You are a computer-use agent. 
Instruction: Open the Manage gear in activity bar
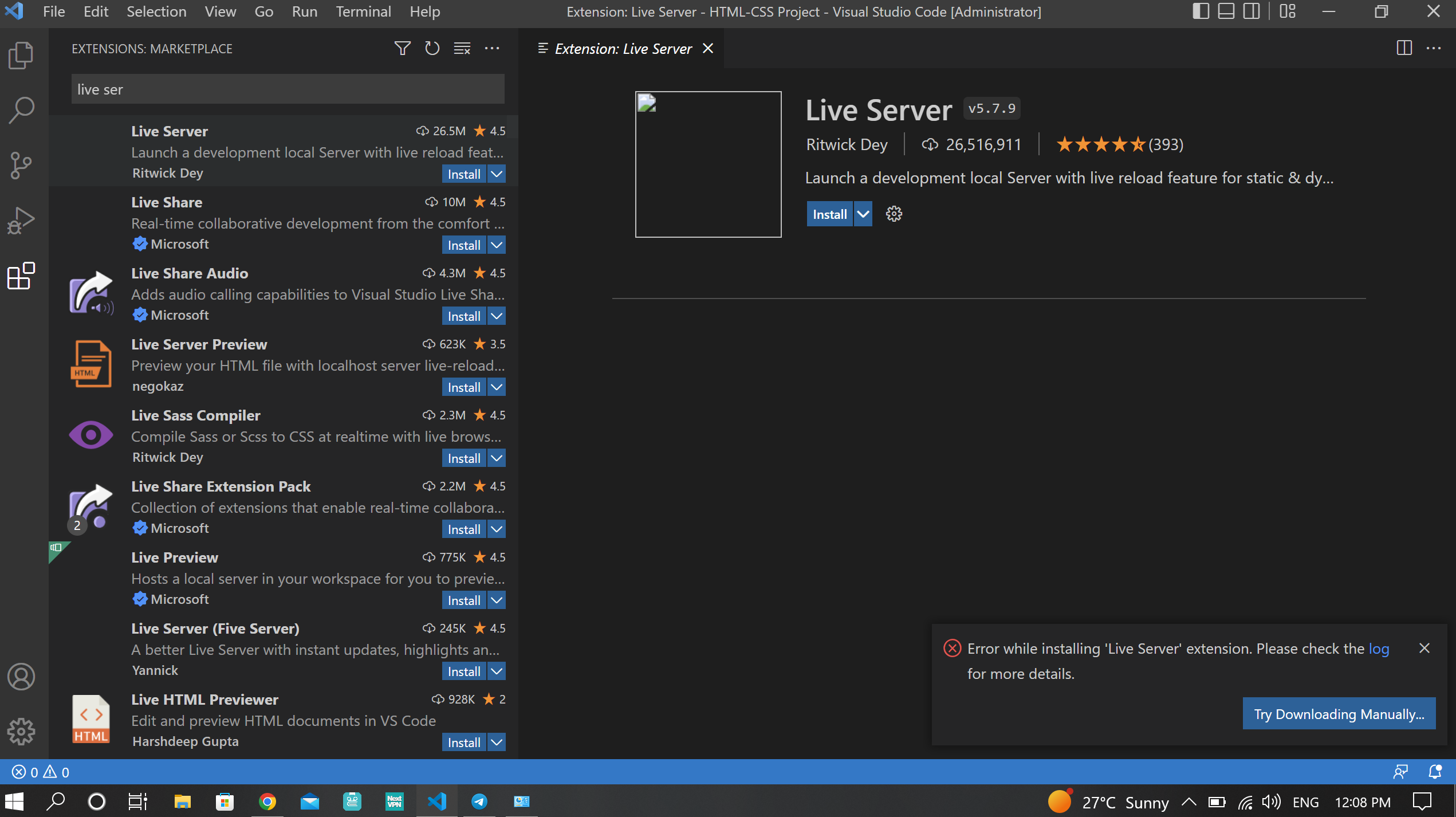[21, 732]
